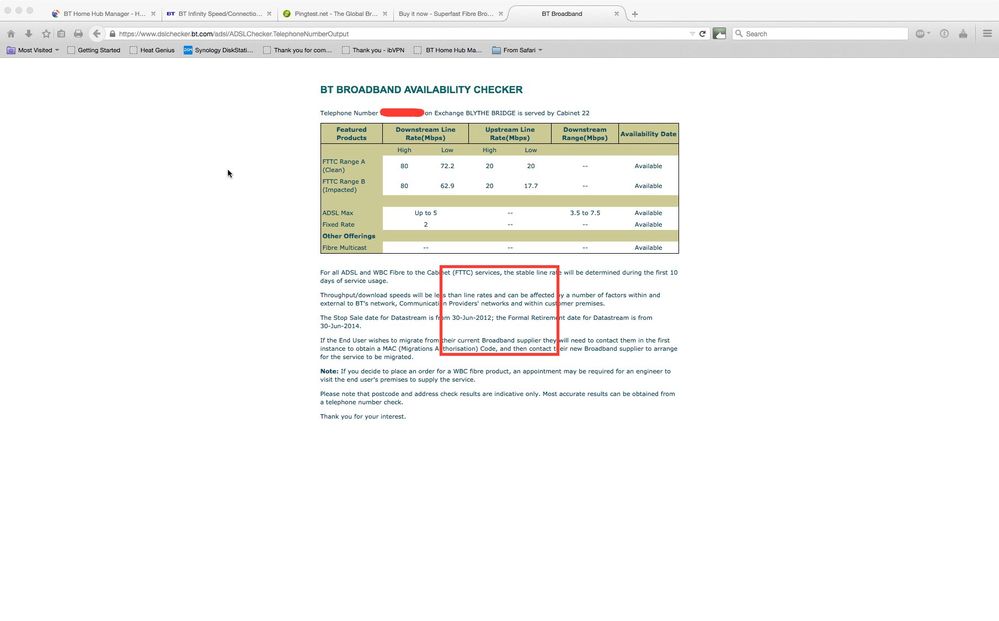This screenshot has height=621, width=999.
Task: Click the ADSL Max row label
Action: 338,213
